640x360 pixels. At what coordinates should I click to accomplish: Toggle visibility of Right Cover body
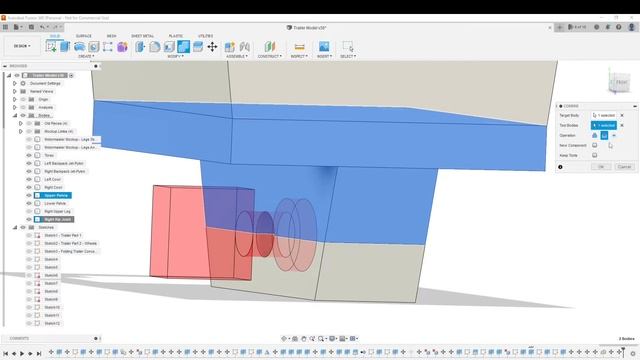pyautogui.click(x=29, y=187)
